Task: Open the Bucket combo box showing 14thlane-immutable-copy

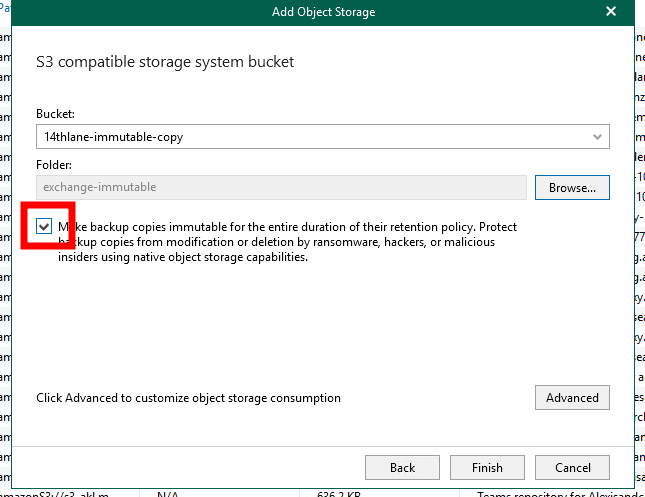Action: click(322, 137)
